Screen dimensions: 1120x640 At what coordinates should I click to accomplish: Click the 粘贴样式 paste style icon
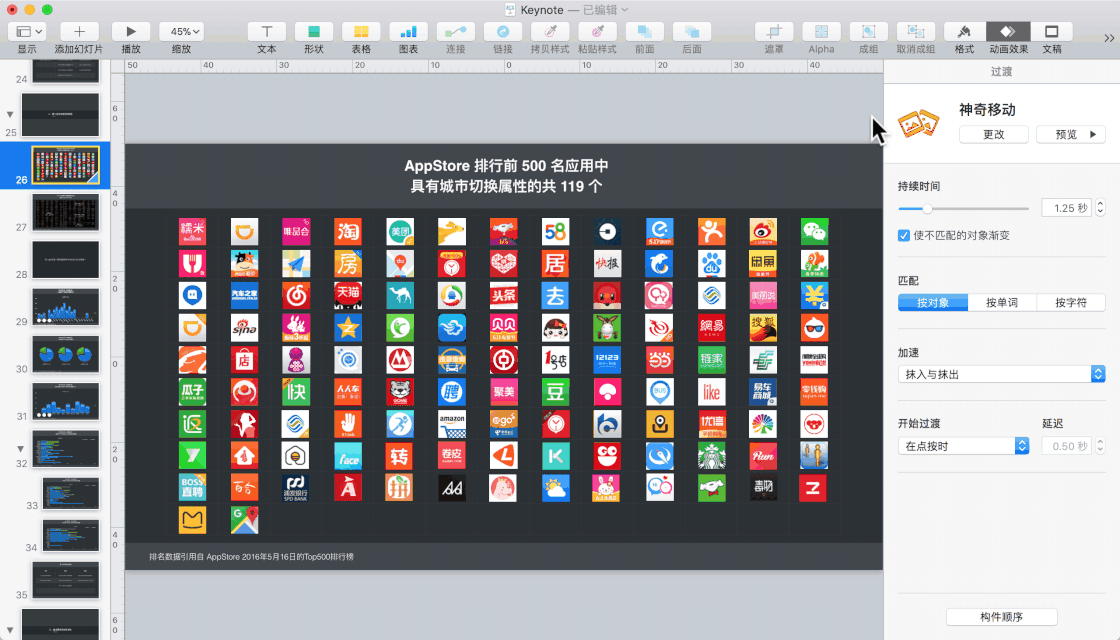click(x=597, y=31)
